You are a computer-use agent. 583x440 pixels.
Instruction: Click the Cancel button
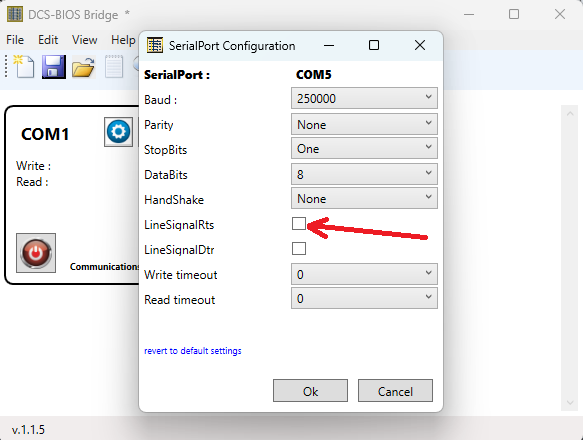tap(395, 391)
